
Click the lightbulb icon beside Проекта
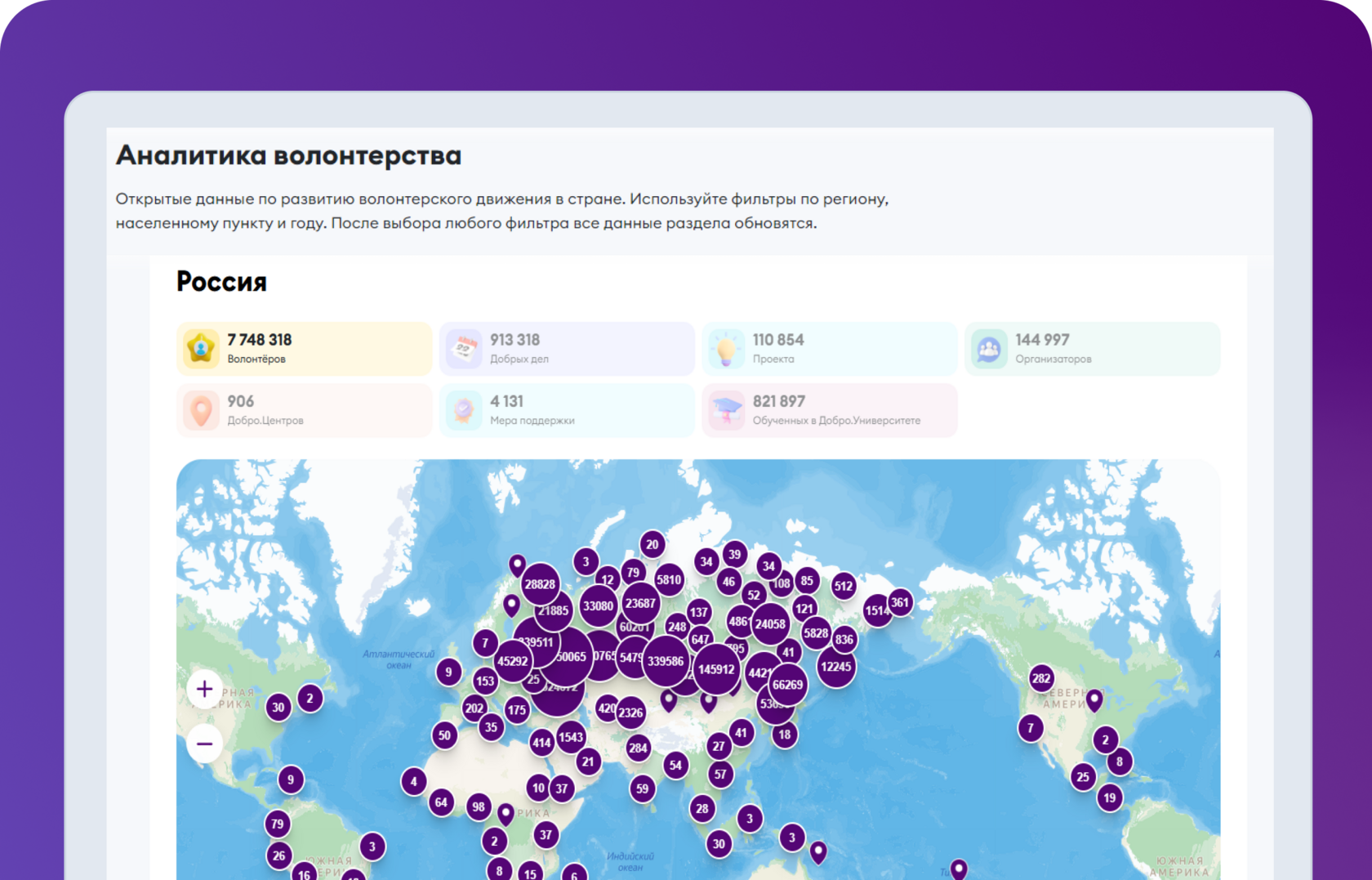coord(726,349)
